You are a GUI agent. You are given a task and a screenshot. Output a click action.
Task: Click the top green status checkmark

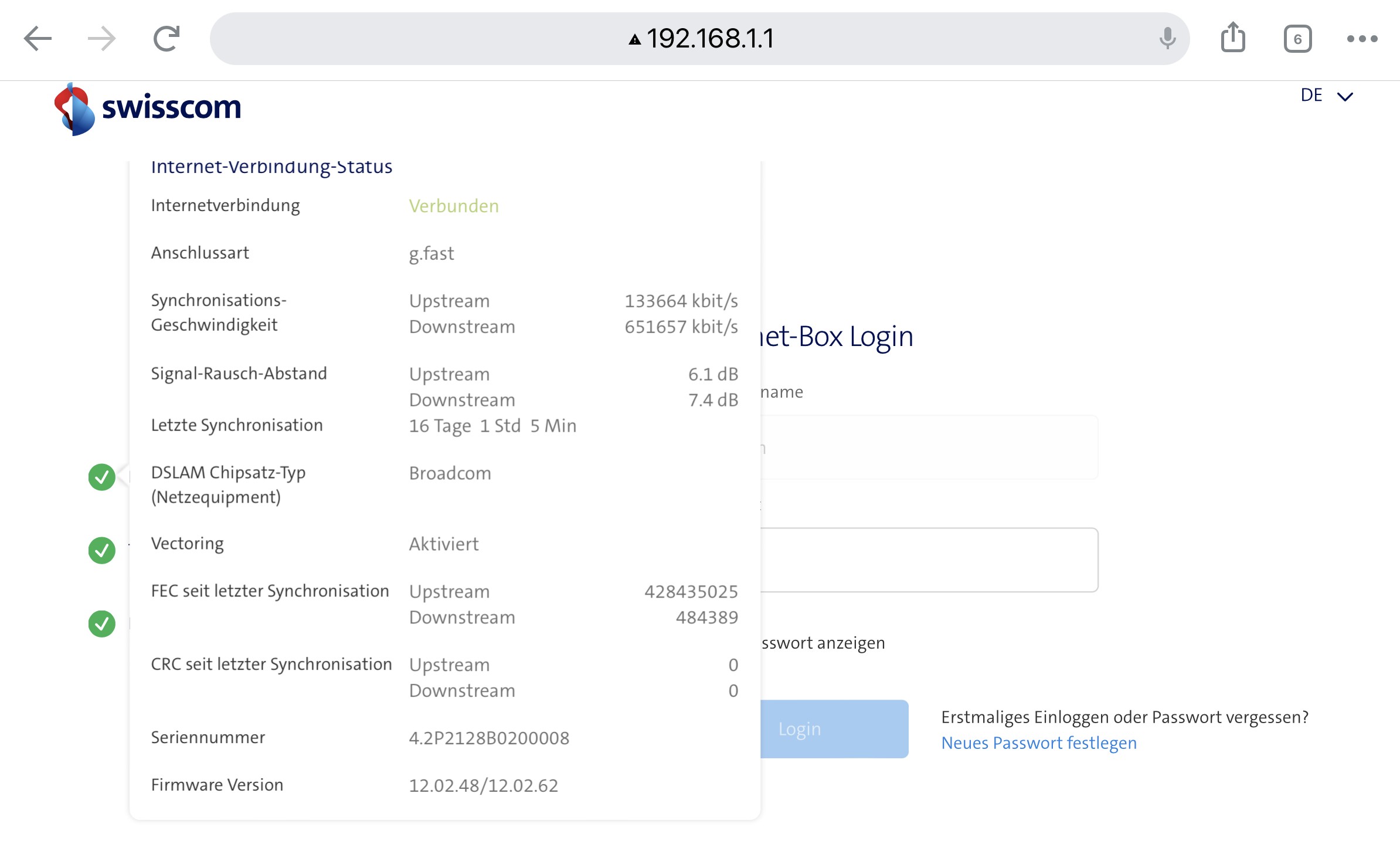pyautogui.click(x=102, y=477)
